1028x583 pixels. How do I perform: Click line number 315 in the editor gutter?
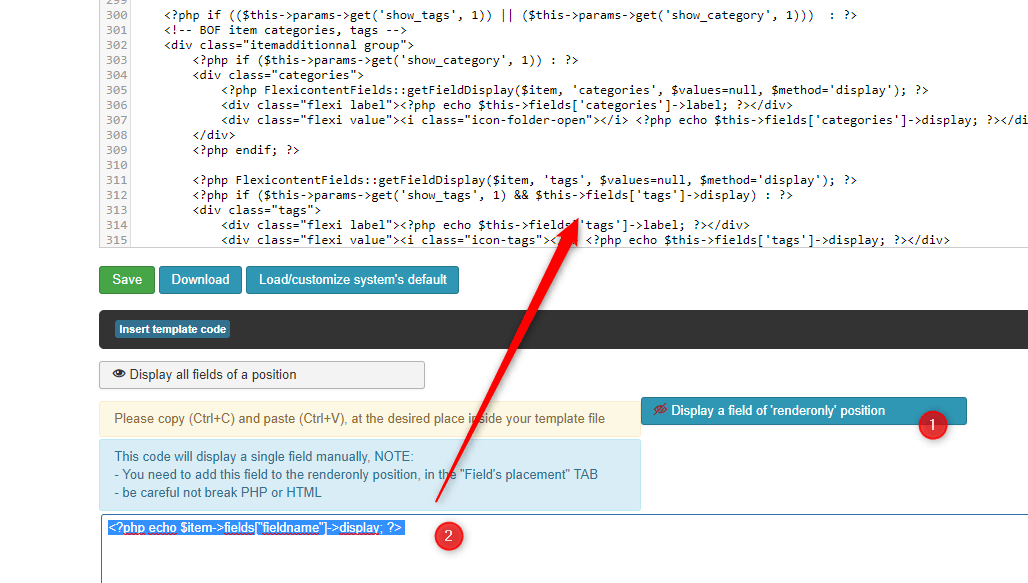(116, 240)
